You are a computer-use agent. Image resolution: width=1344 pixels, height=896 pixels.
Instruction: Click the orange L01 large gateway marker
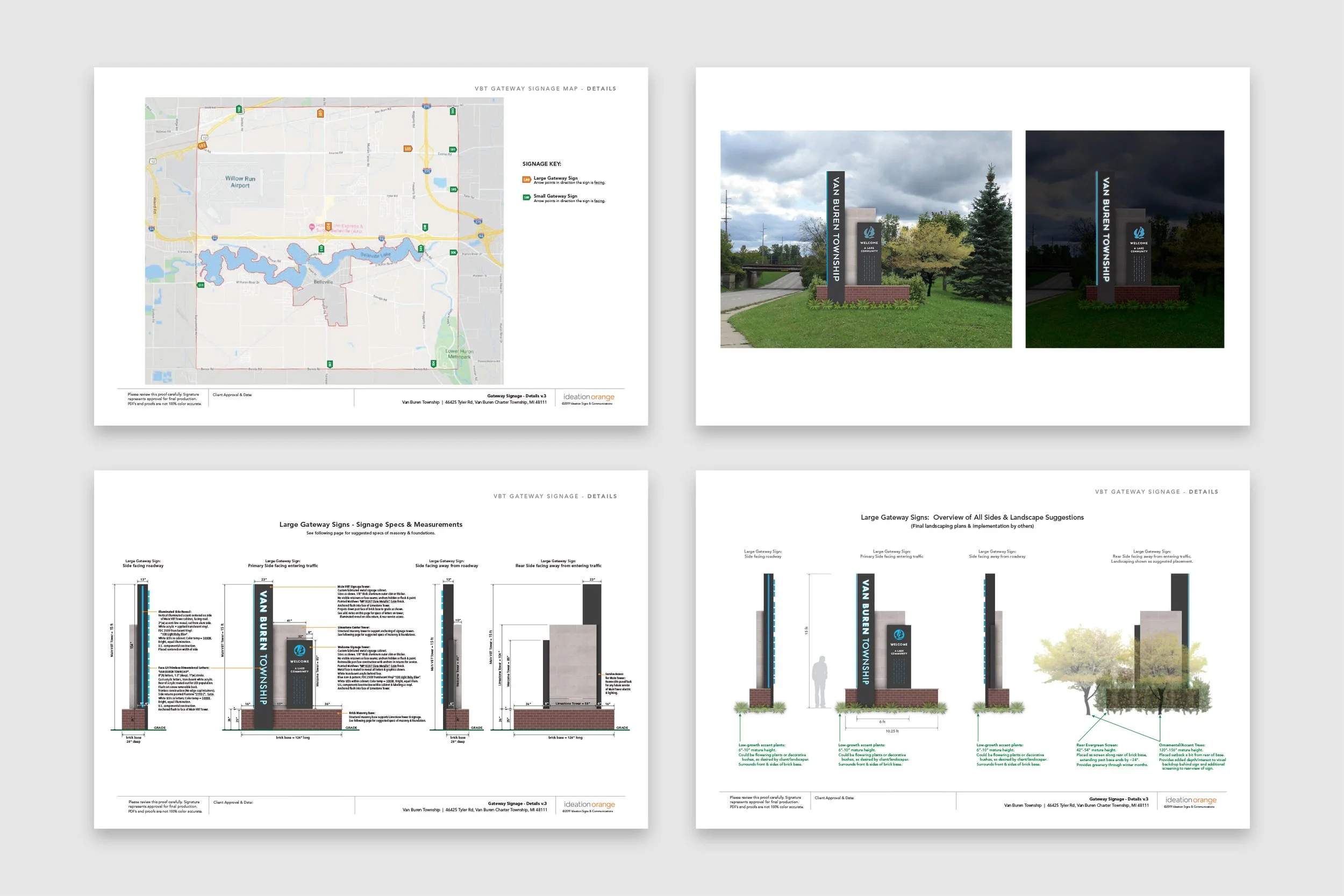(320, 114)
